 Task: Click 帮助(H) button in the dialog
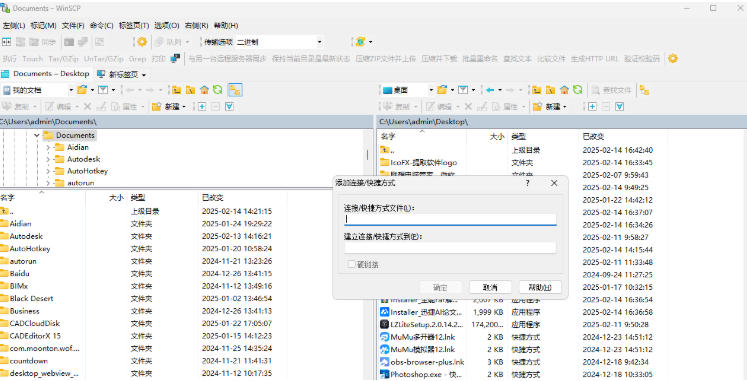tap(540, 287)
